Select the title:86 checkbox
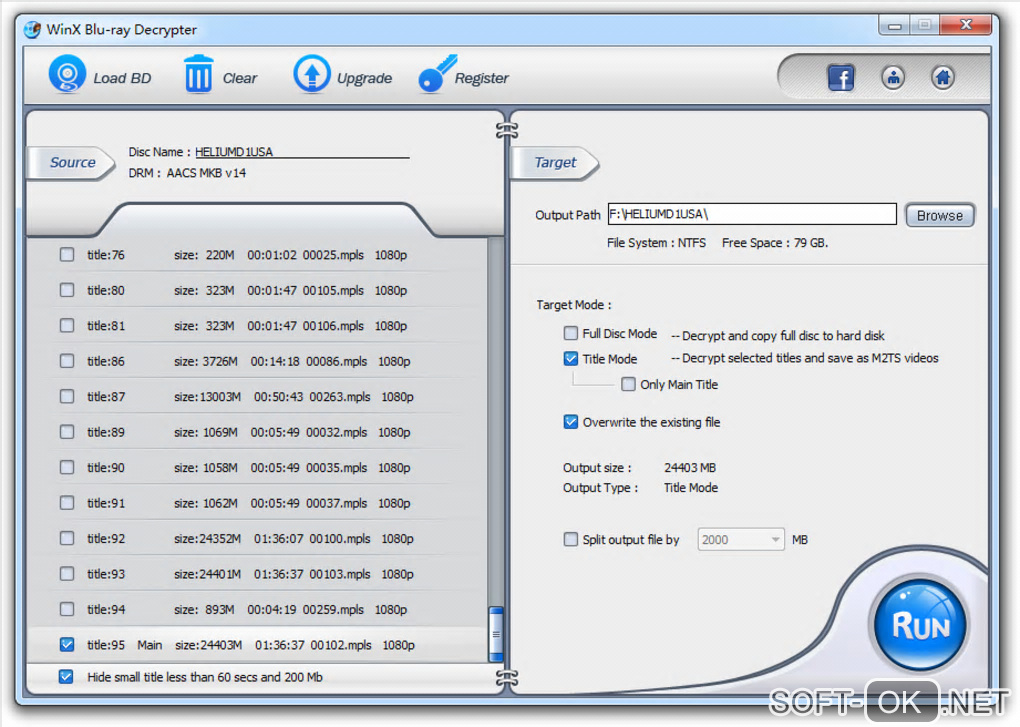The image size is (1020, 727). tap(67, 360)
